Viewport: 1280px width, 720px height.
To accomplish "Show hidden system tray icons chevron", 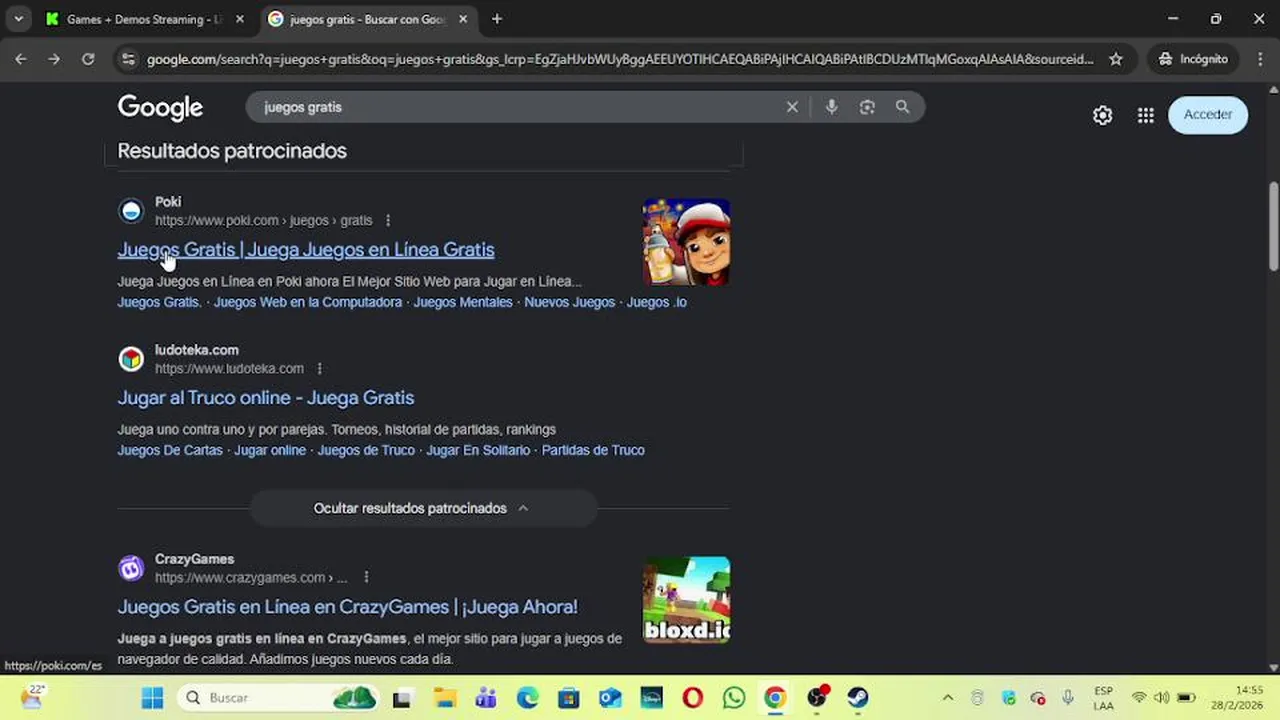I will 948,698.
